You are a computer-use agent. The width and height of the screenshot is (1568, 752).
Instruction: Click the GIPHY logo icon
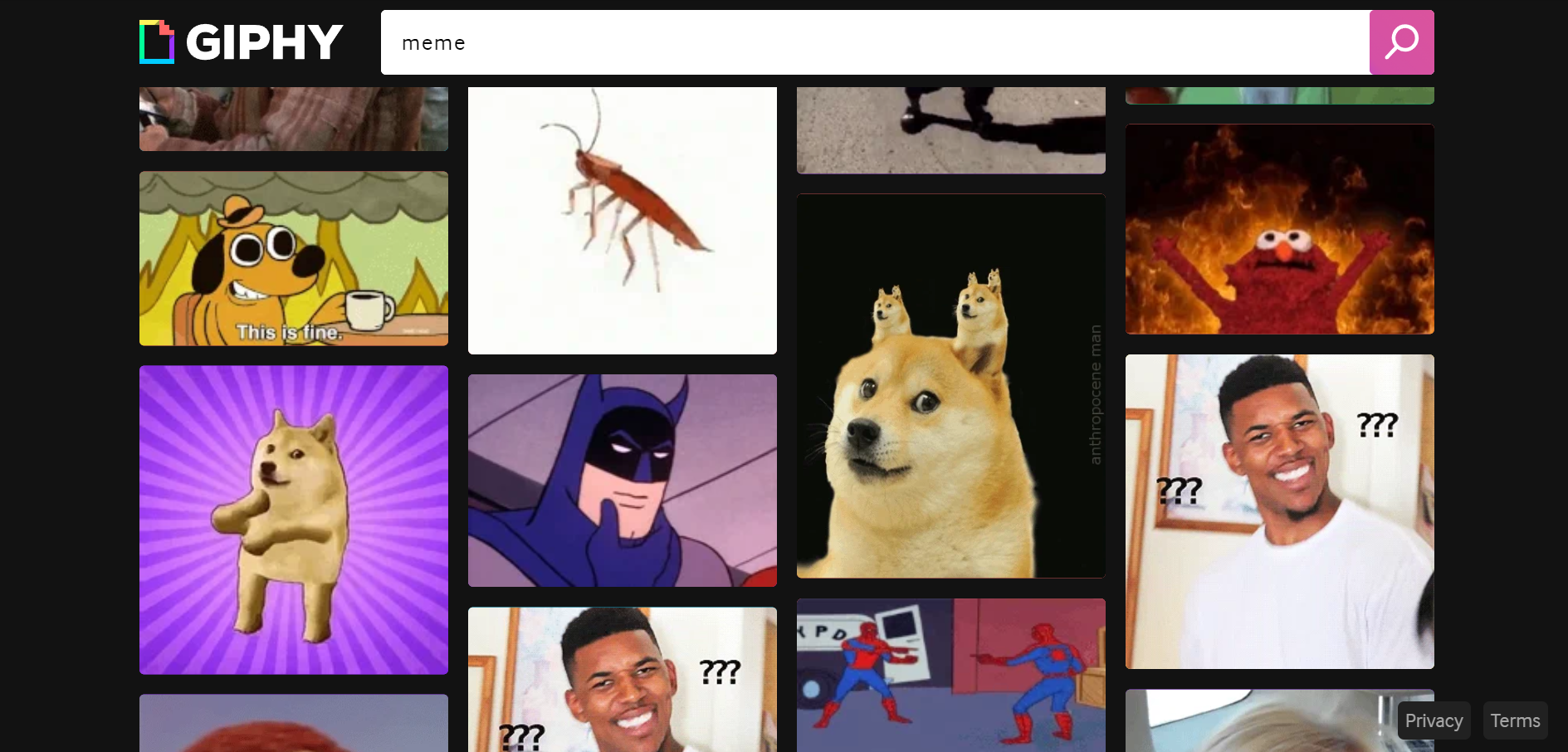click(x=157, y=42)
